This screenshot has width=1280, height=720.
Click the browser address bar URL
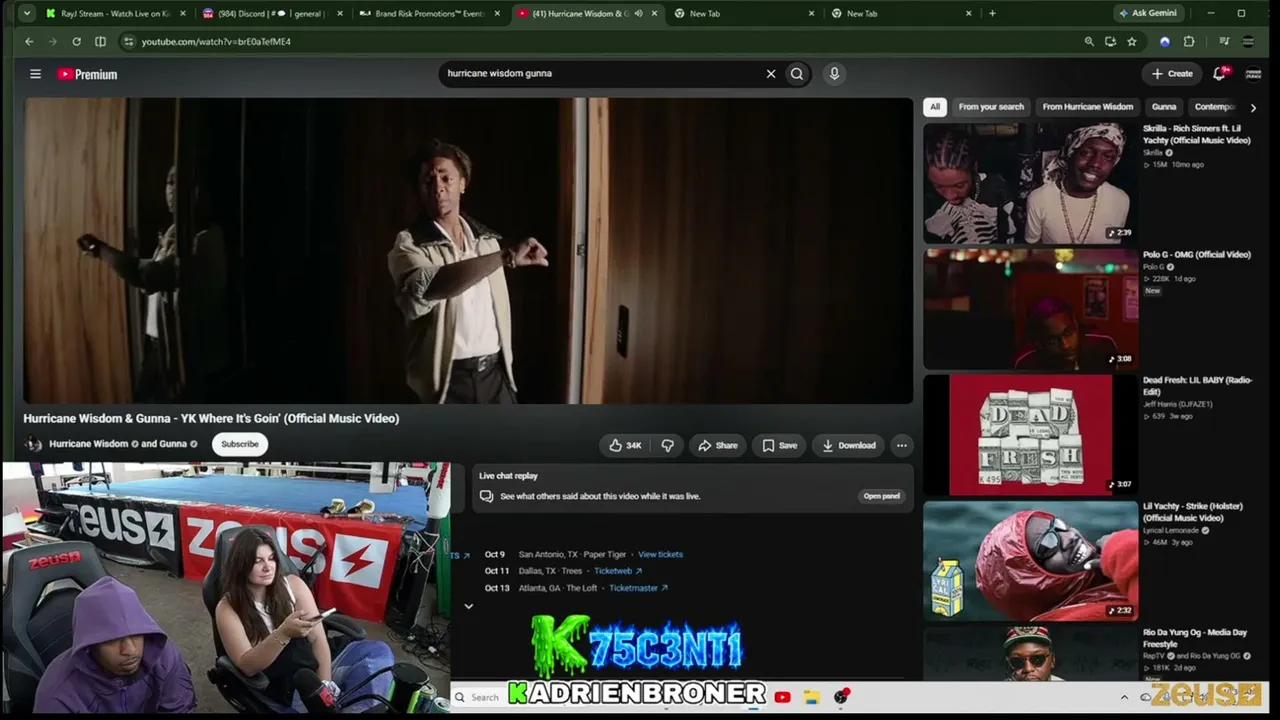click(x=216, y=42)
